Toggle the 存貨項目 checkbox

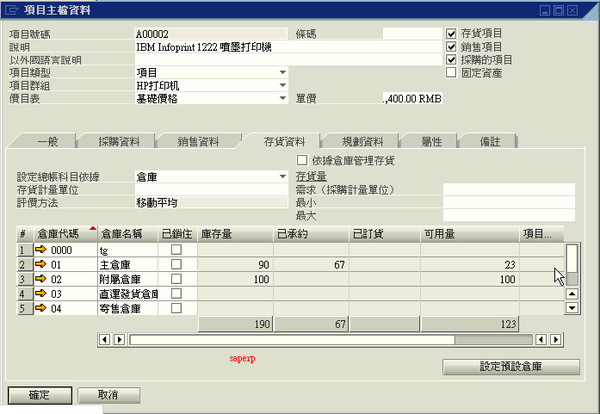[451, 34]
